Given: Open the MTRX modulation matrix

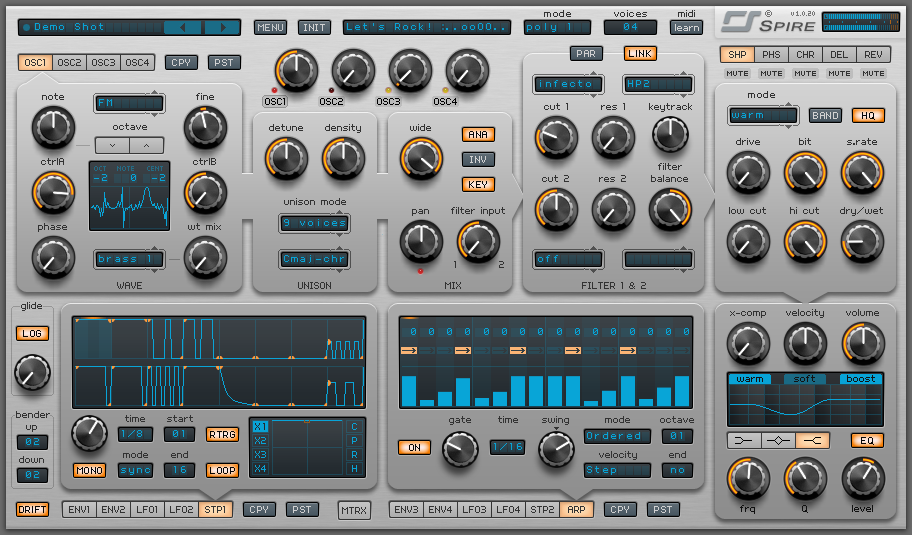Looking at the screenshot, I should [353, 510].
